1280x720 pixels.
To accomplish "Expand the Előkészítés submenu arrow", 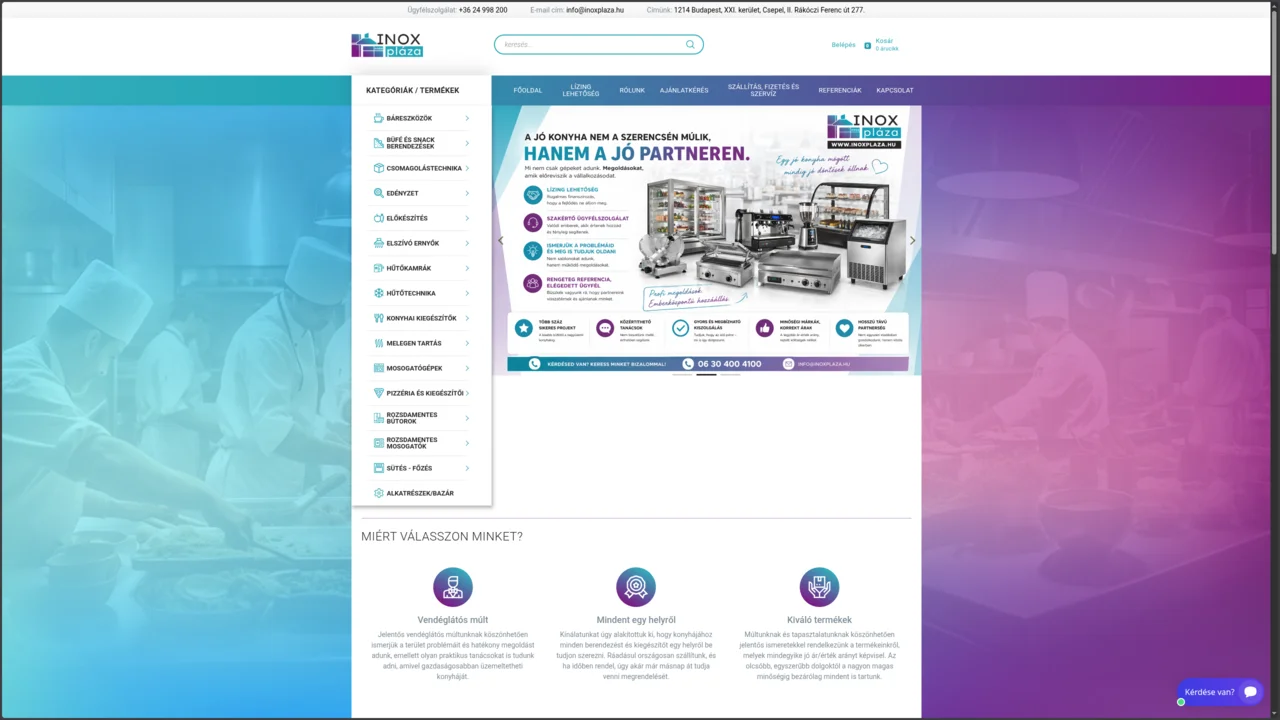I will click(467, 218).
